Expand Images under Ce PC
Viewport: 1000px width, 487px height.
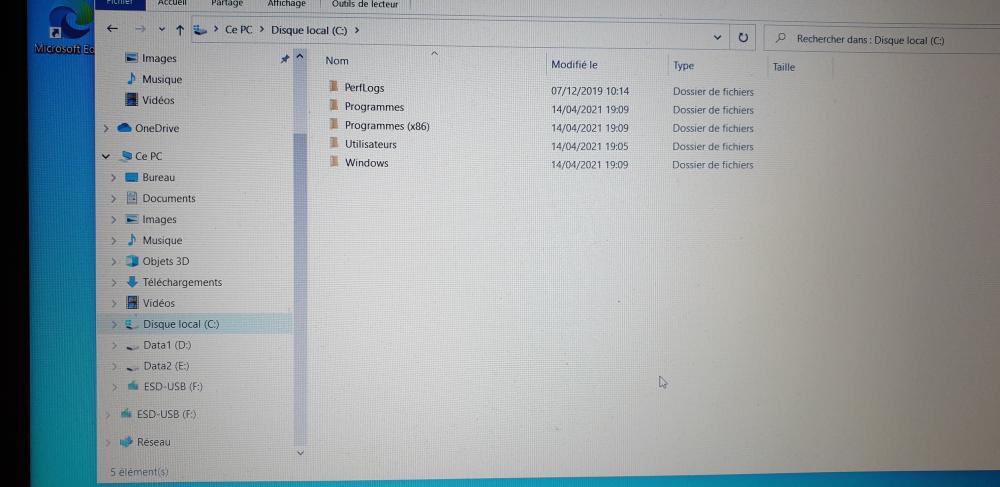(113, 219)
